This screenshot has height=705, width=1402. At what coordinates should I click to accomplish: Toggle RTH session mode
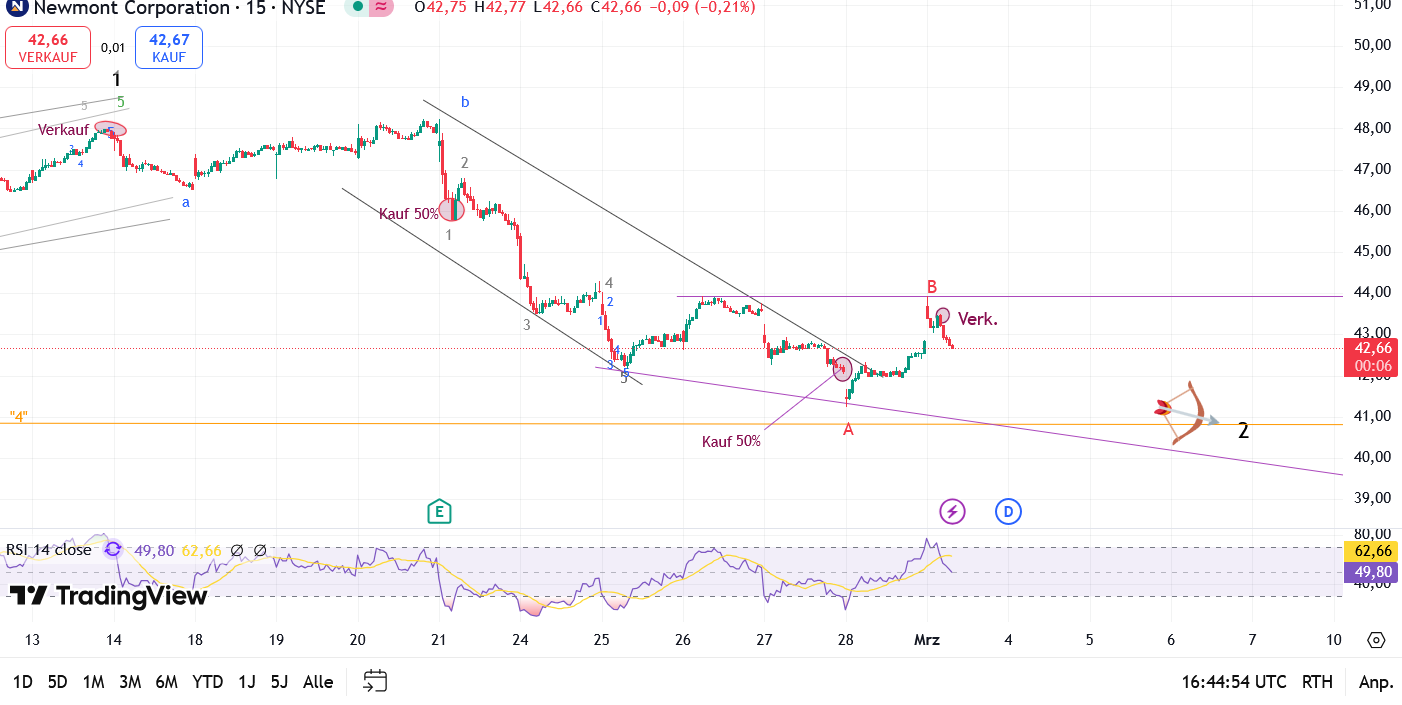pos(1317,682)
